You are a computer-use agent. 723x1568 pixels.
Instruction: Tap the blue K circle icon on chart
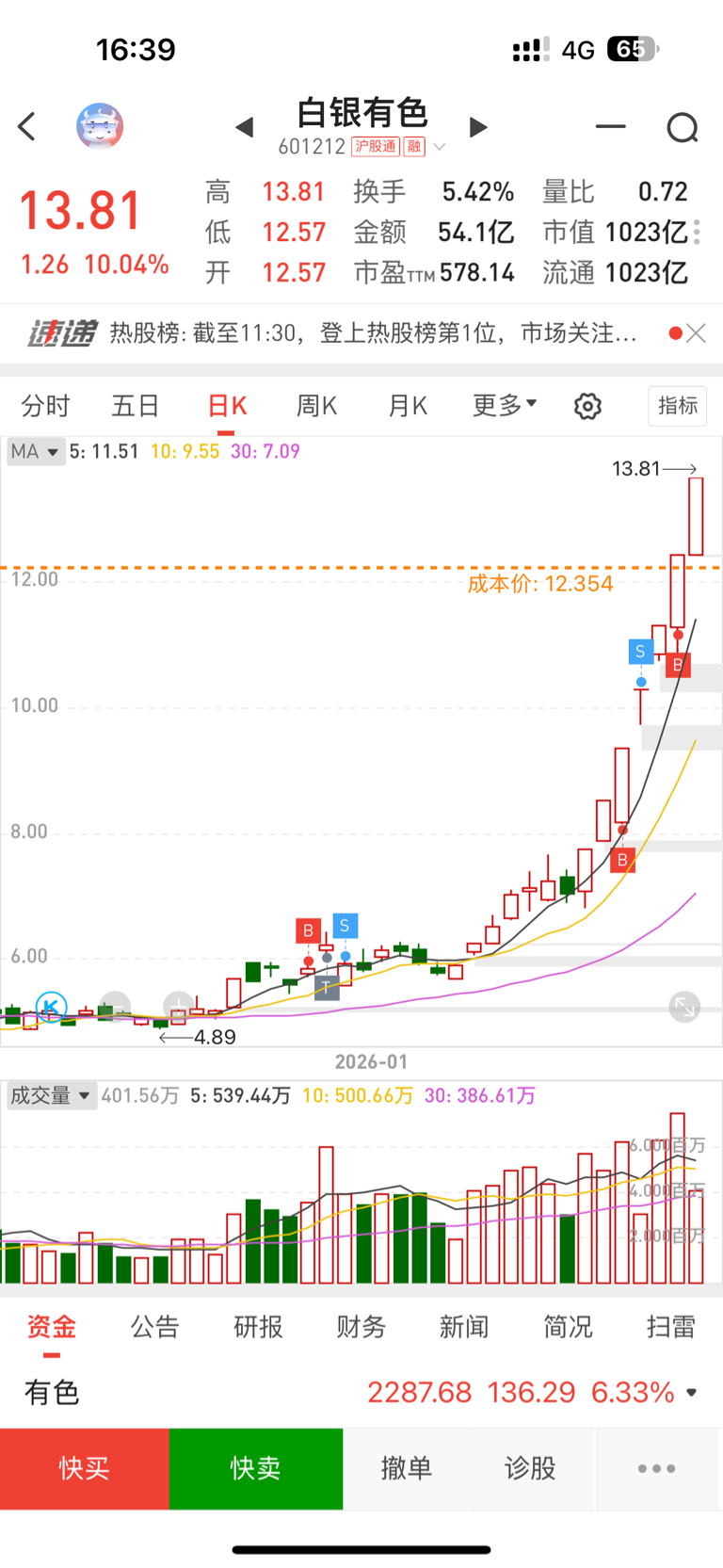(x=51, y=1008)
